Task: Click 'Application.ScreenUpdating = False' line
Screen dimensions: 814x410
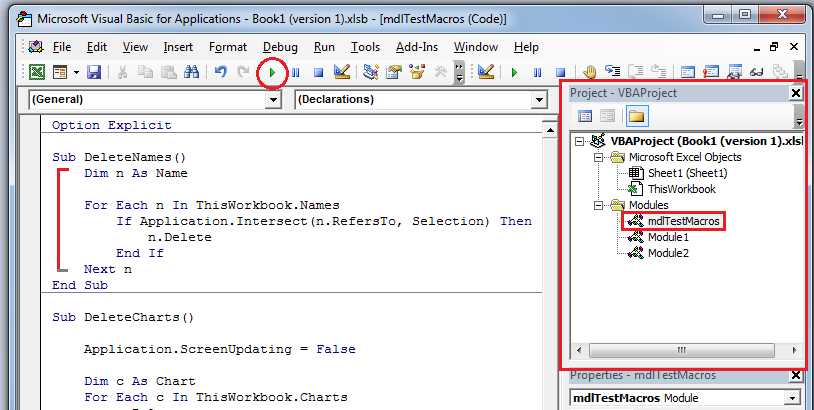Action: [220, 349]
